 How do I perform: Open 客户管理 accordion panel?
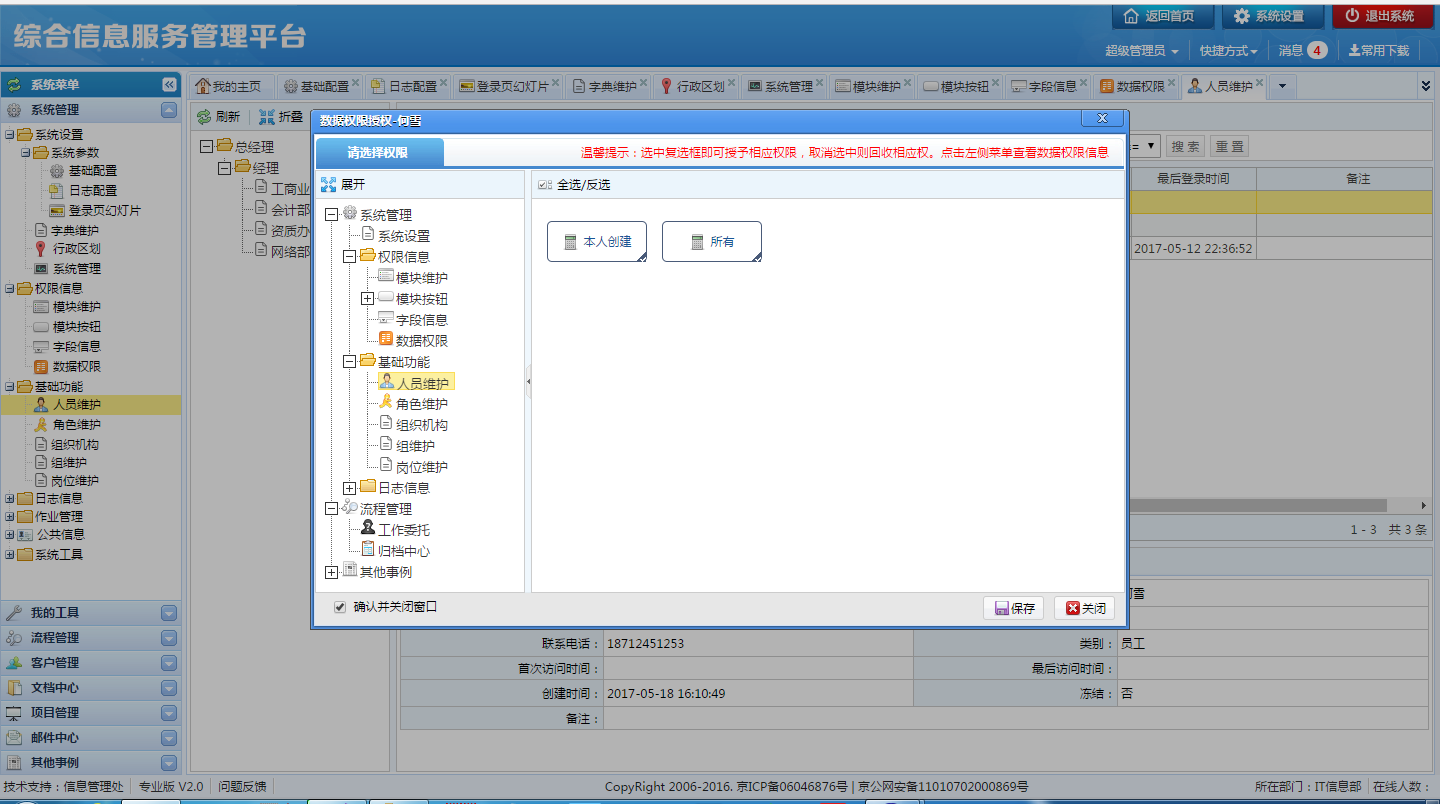click(x=91, y=663)
